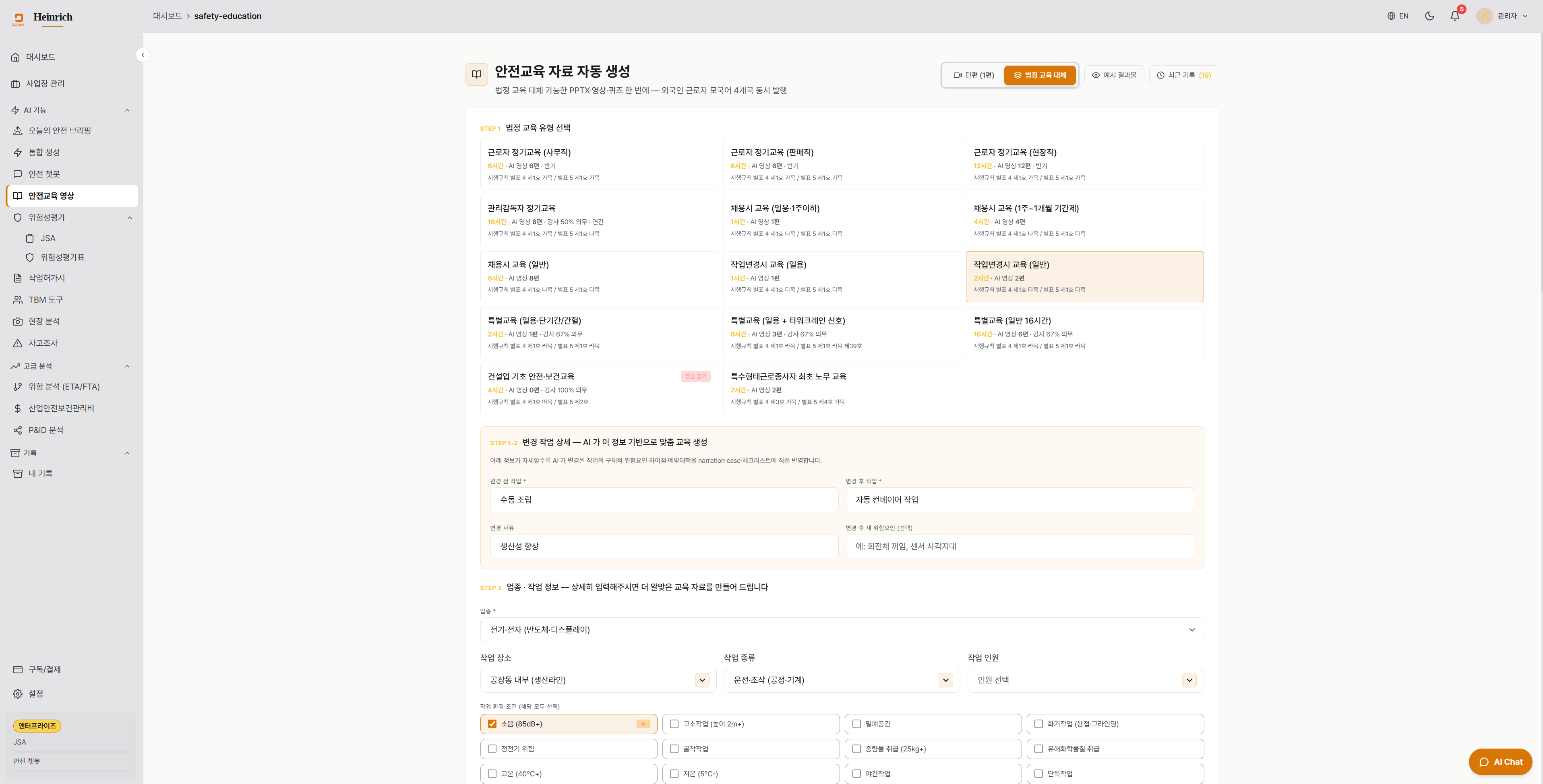Select 근로자 정기교육 (사무직) card
Viewport: 1543px width, 784px height.
pyautogui.click(x=599, y=165)
